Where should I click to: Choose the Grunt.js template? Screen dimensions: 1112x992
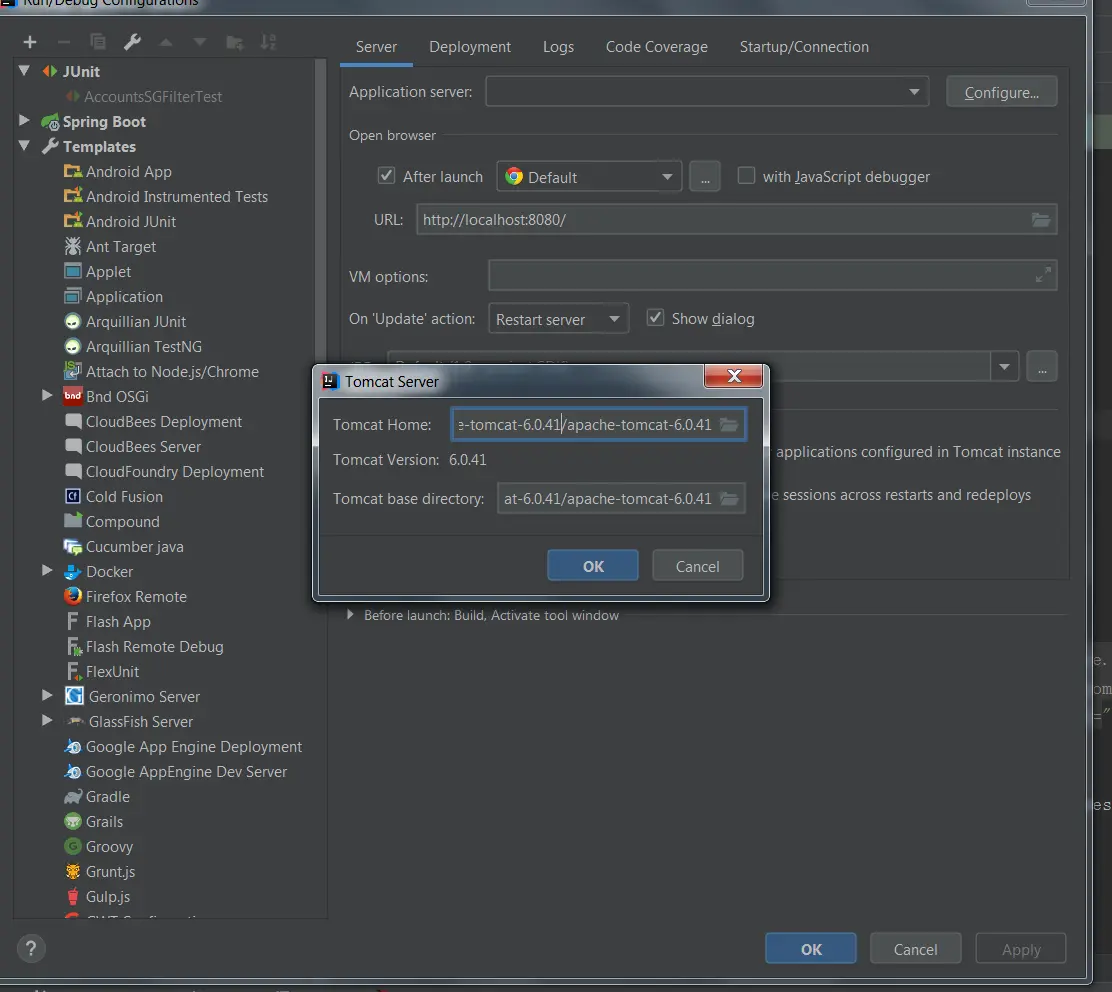pyautogui.click(x=99, y=871)
